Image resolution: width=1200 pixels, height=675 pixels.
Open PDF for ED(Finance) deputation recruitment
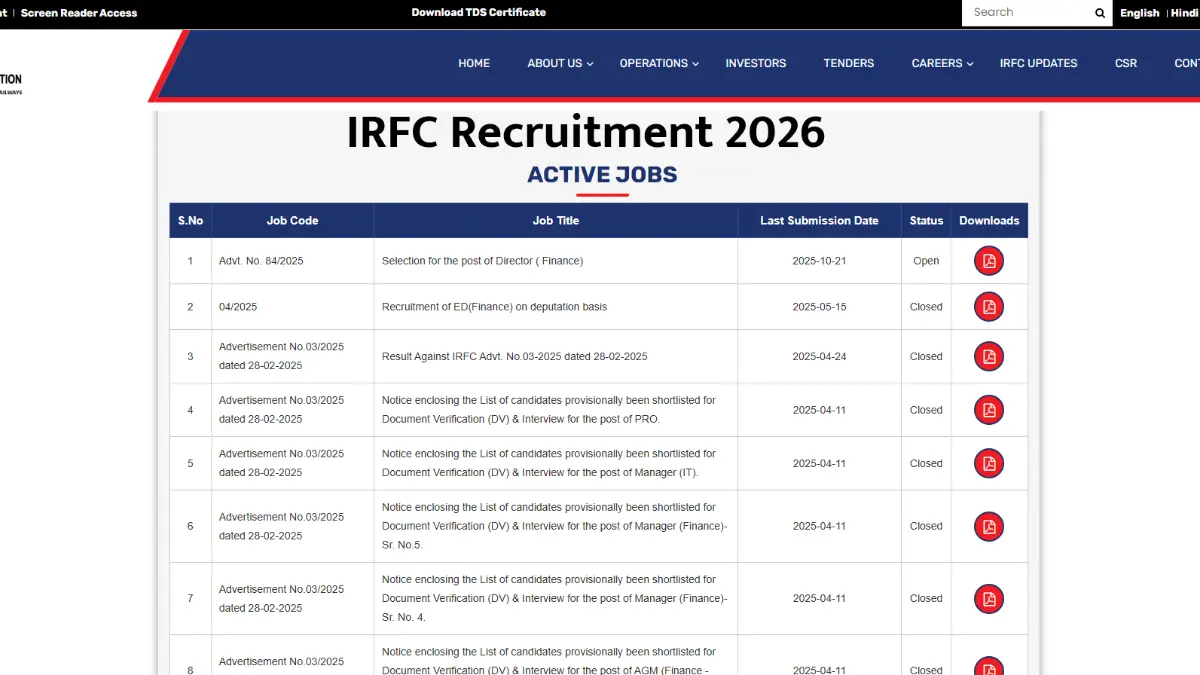pos(988,306)
